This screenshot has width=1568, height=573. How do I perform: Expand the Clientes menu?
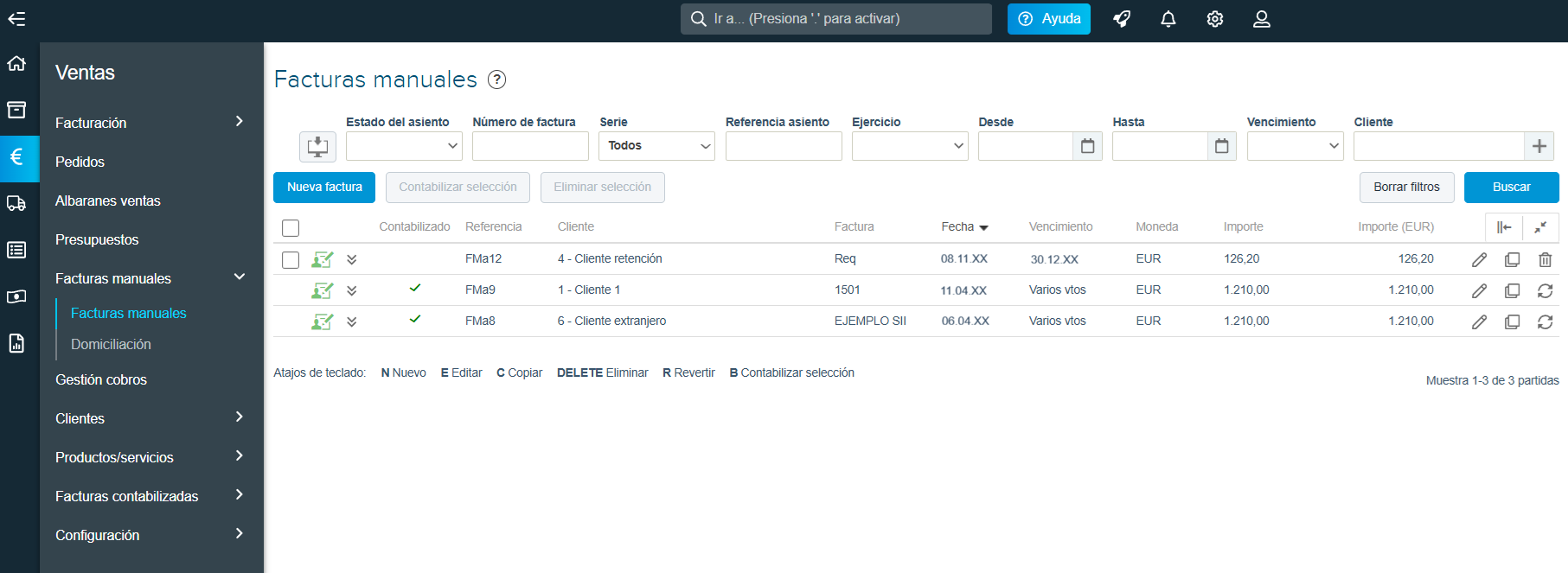(151, 418)
